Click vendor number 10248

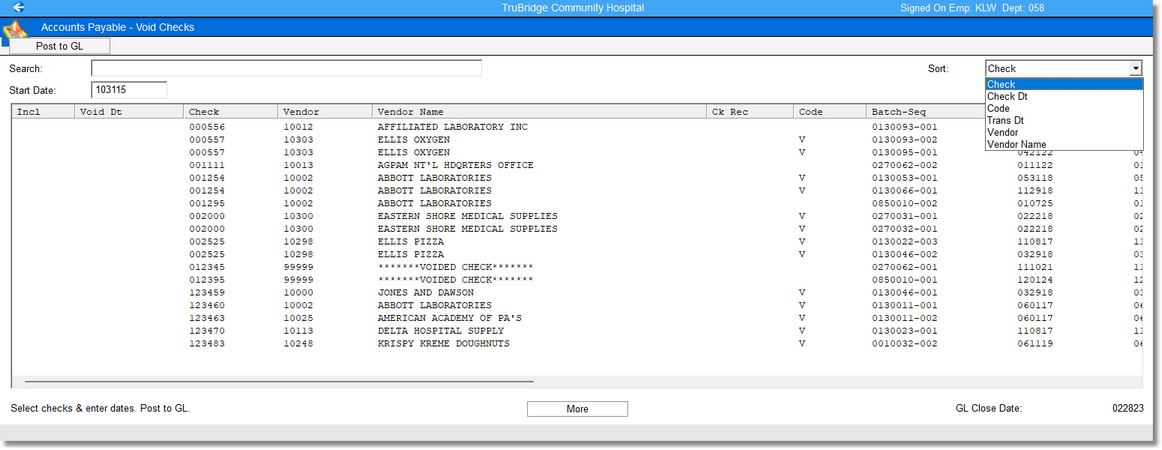click(299, 344)
